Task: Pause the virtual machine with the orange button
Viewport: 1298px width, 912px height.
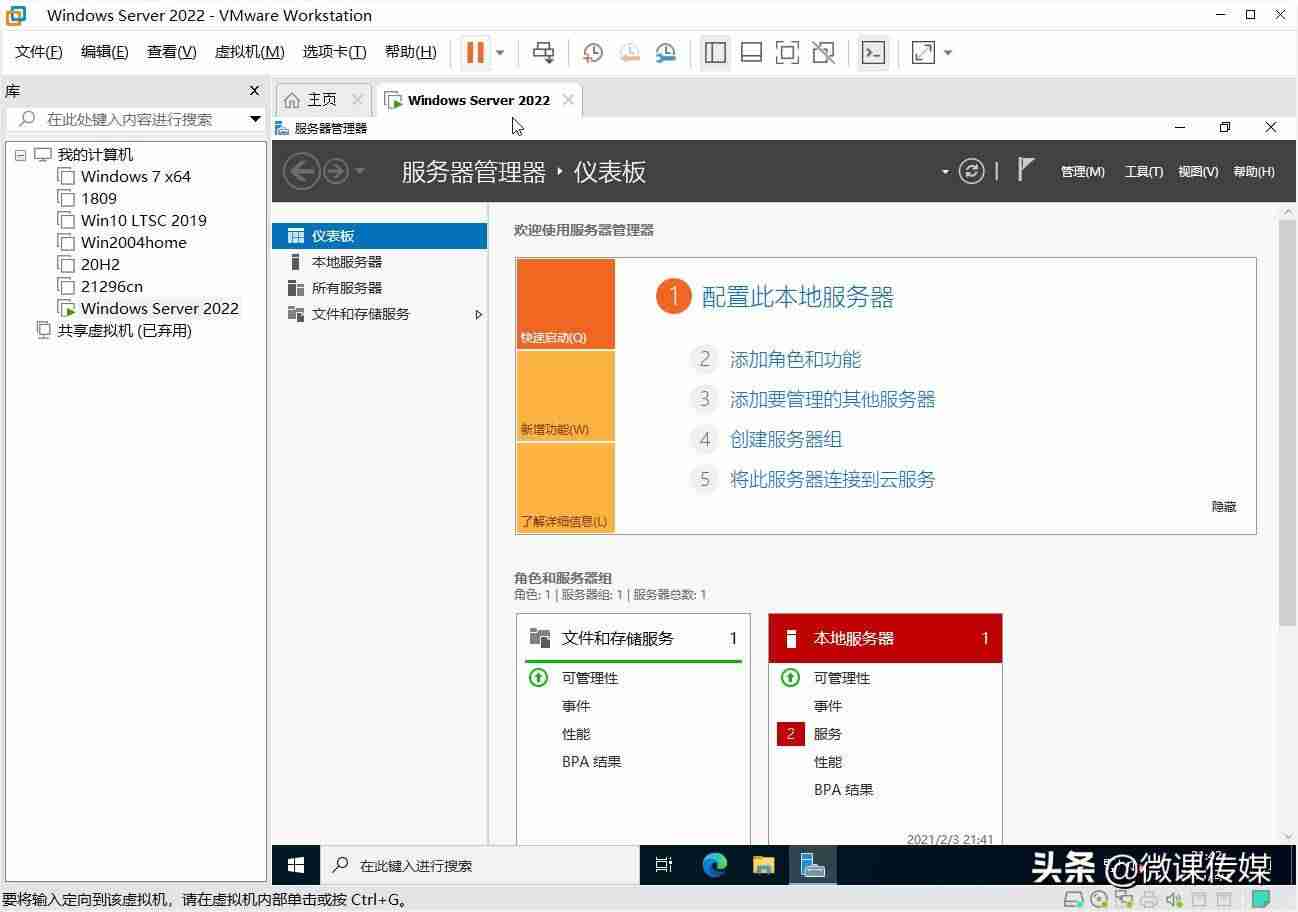Action: (476, 52)
